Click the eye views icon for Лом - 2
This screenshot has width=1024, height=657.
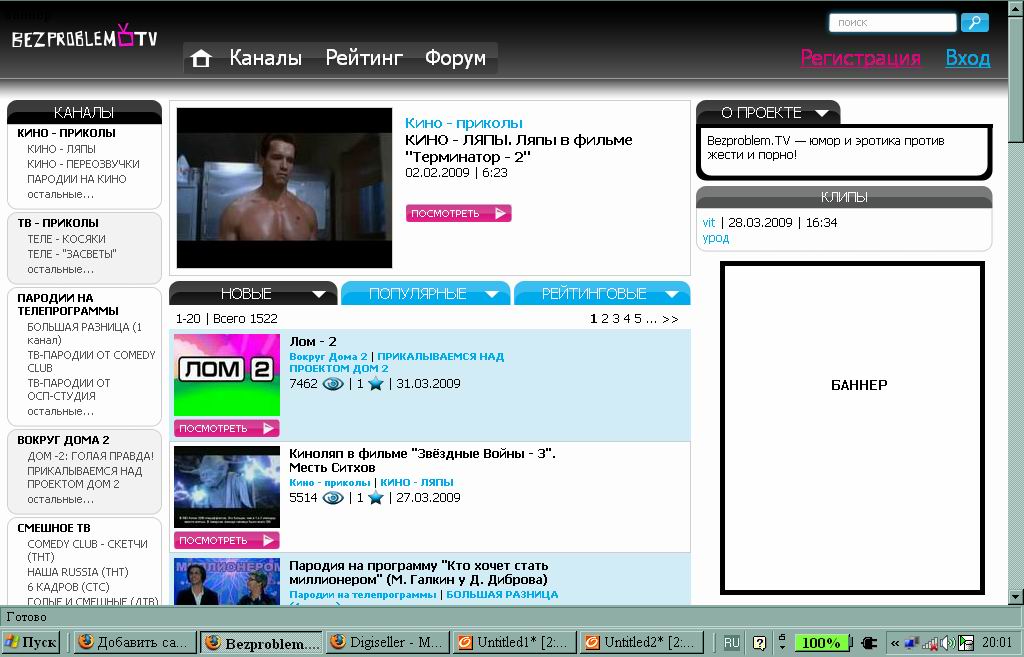[x=333, y=384]
